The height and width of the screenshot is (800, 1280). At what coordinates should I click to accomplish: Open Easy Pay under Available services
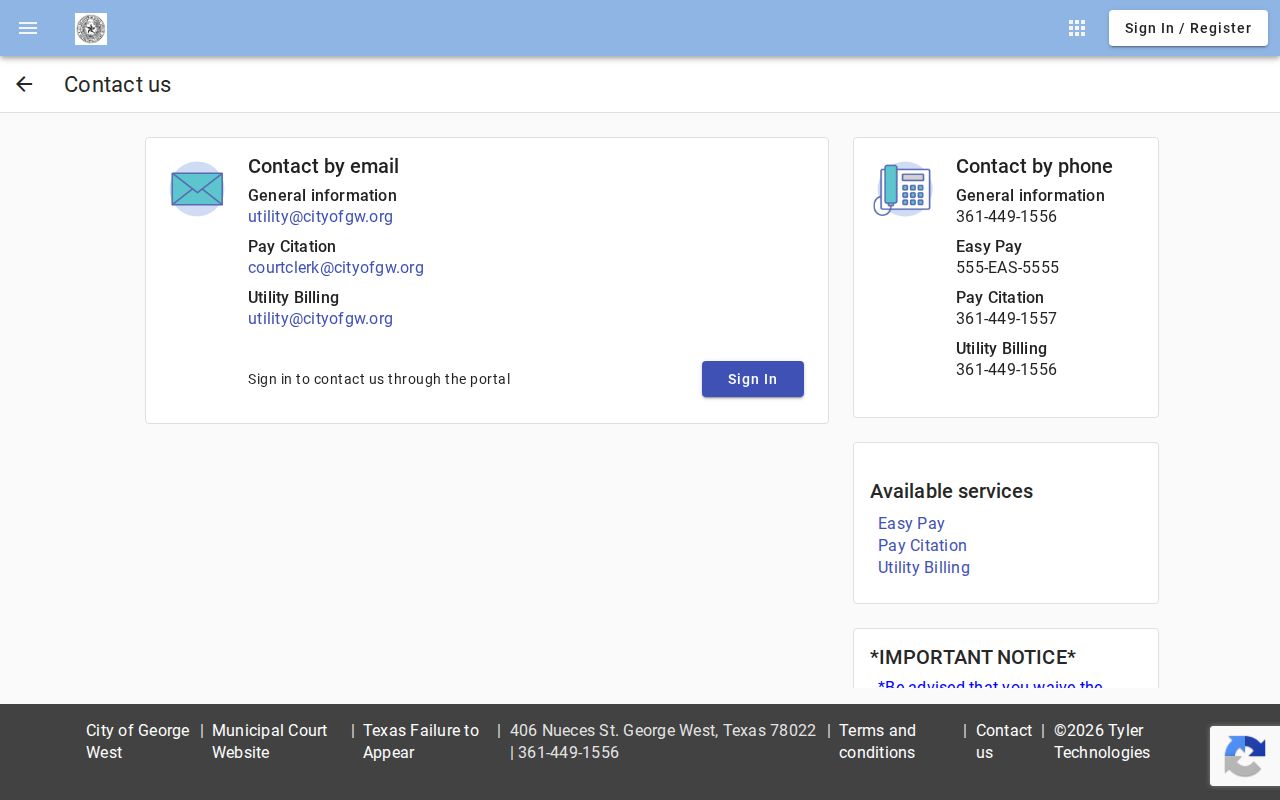(911, 523)
